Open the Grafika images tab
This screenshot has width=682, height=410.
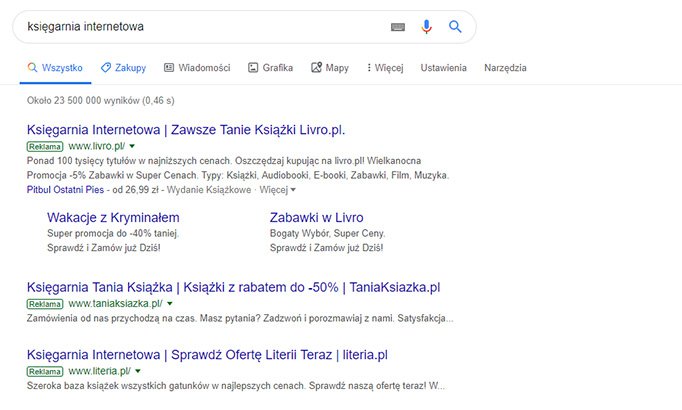pyautogui.click(x=270, y=68)
